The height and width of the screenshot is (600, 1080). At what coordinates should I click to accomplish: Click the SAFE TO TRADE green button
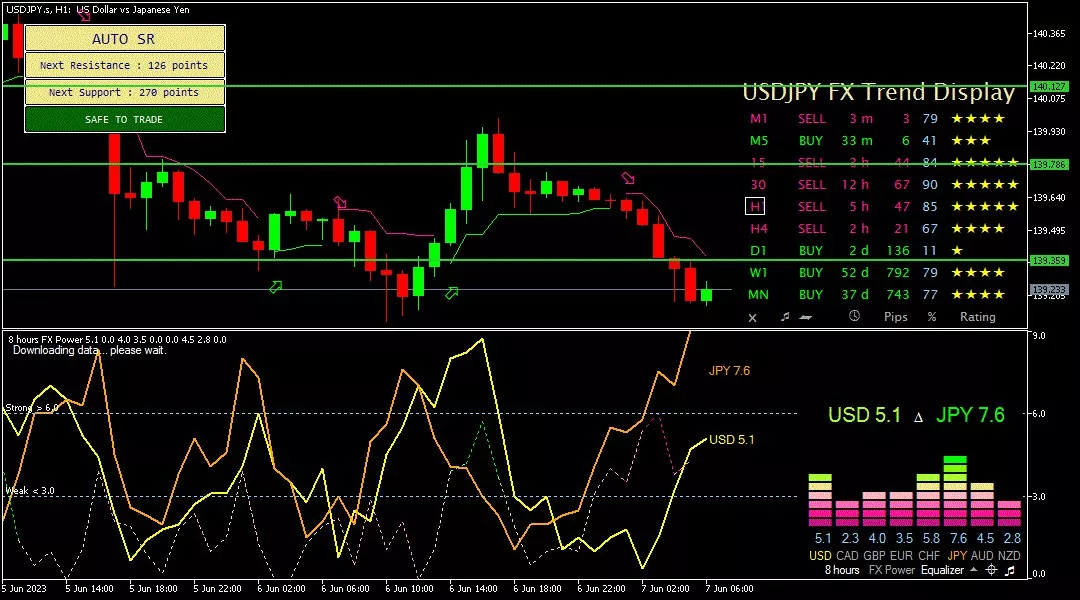pyautogui.click(x=125, y=119)
